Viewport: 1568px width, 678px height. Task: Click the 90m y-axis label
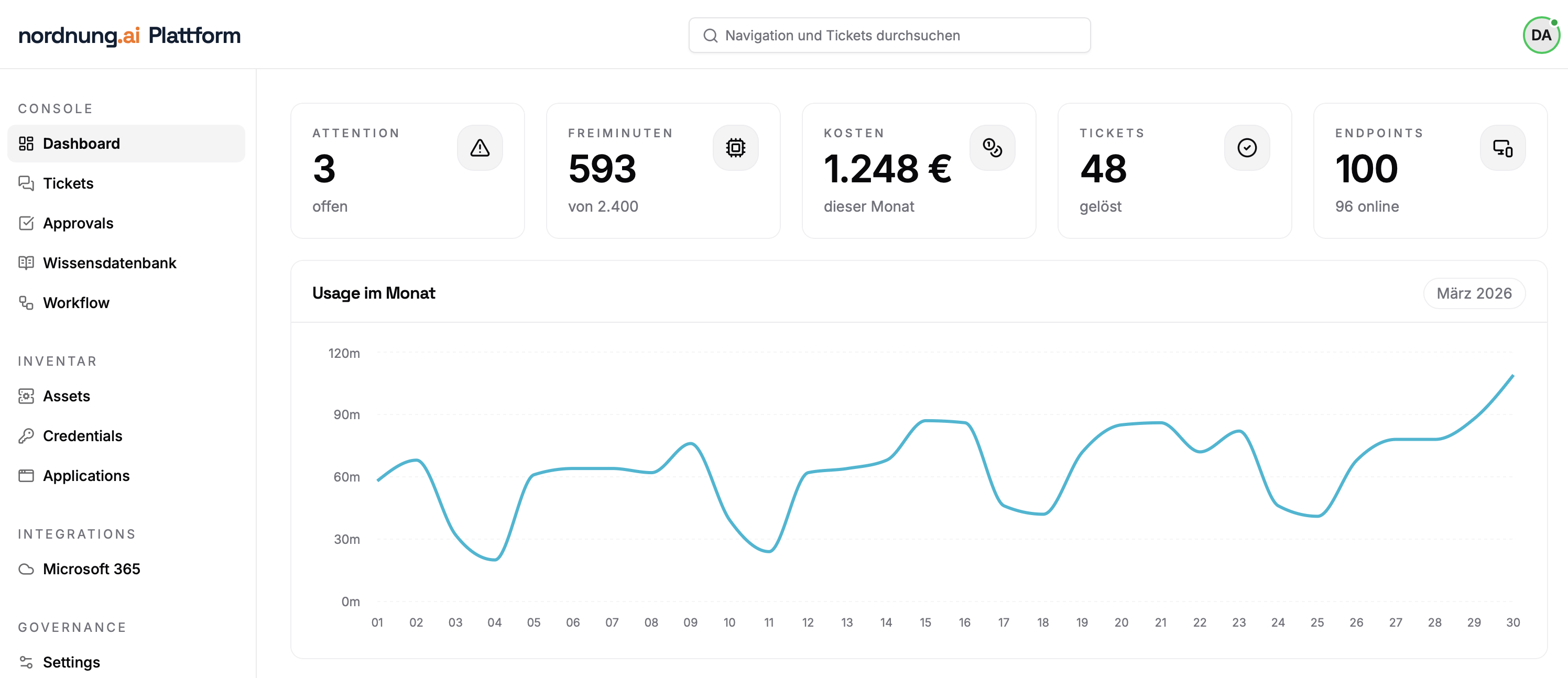coord(346,415)
